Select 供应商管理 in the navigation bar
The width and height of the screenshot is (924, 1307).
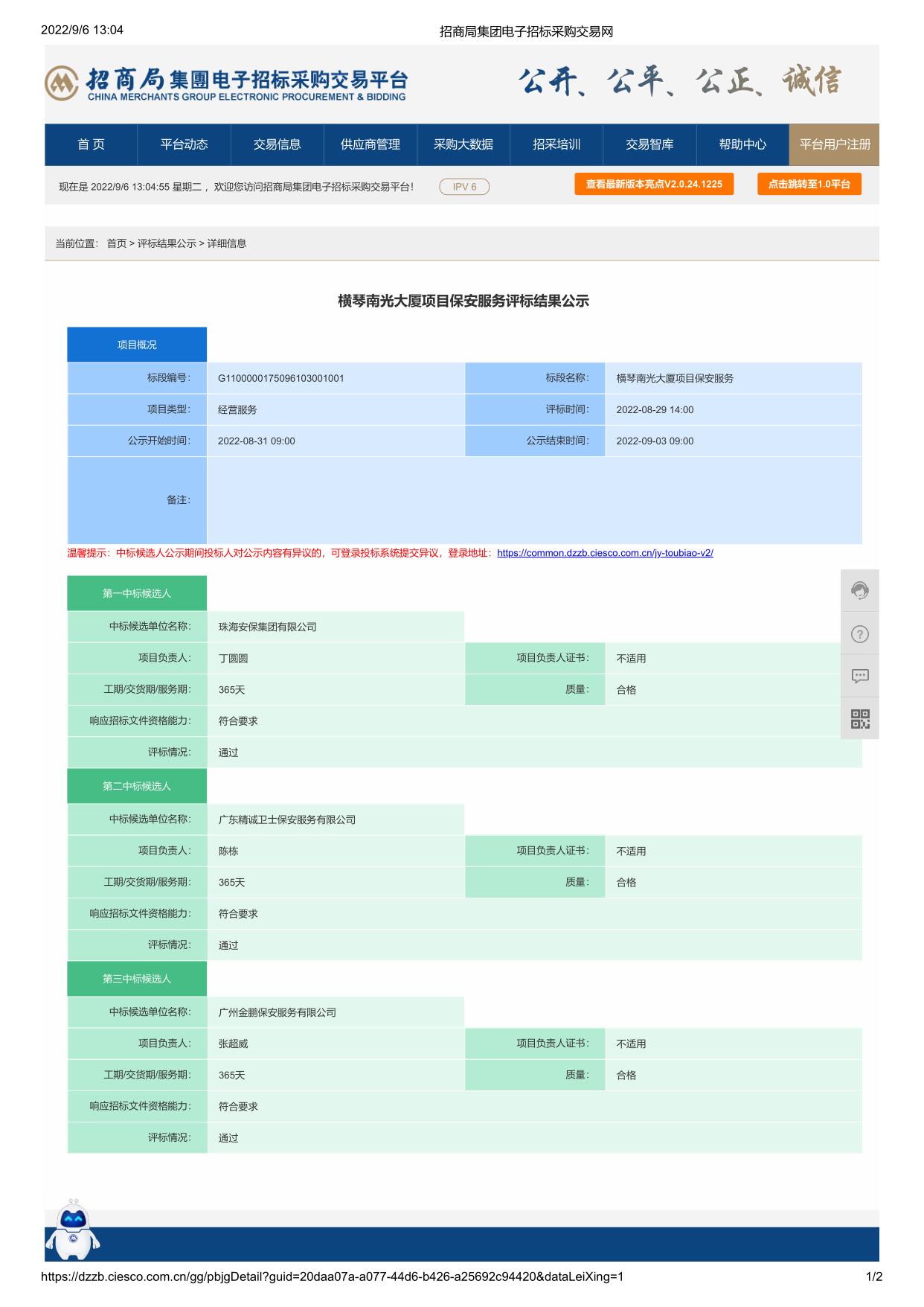[x=370, y=144]
